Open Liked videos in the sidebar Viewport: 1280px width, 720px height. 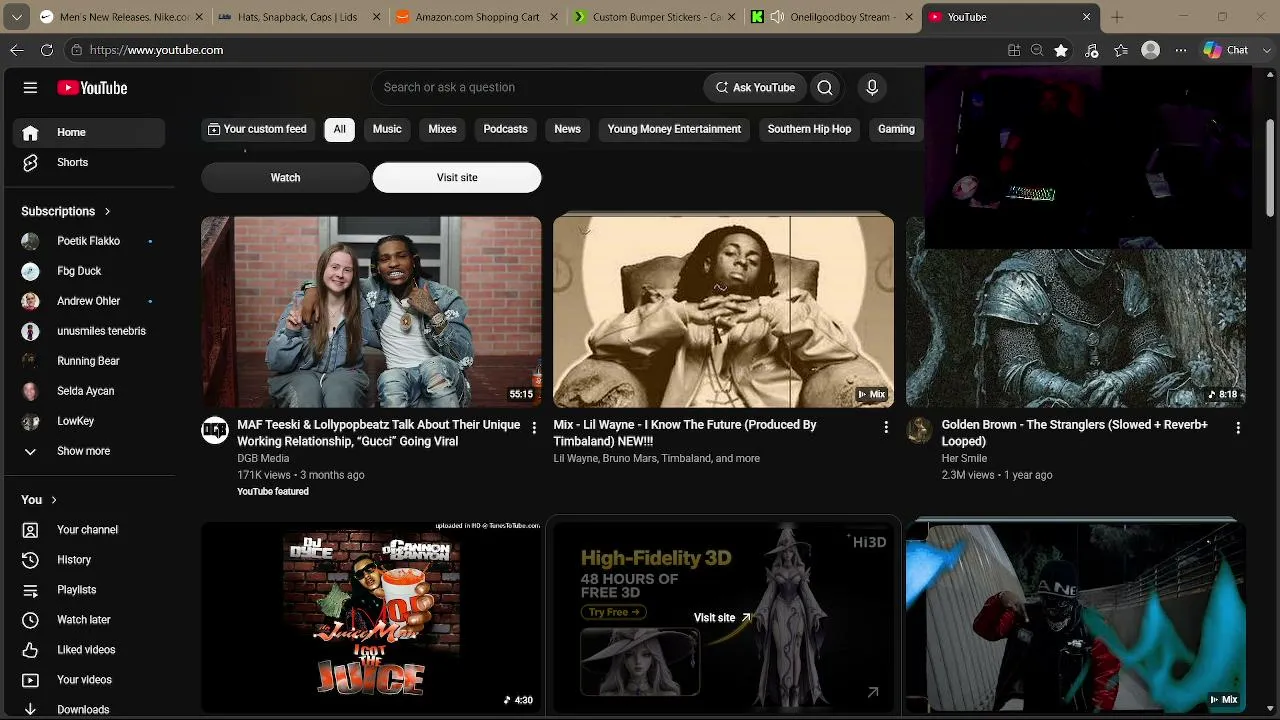click(89, 650)
